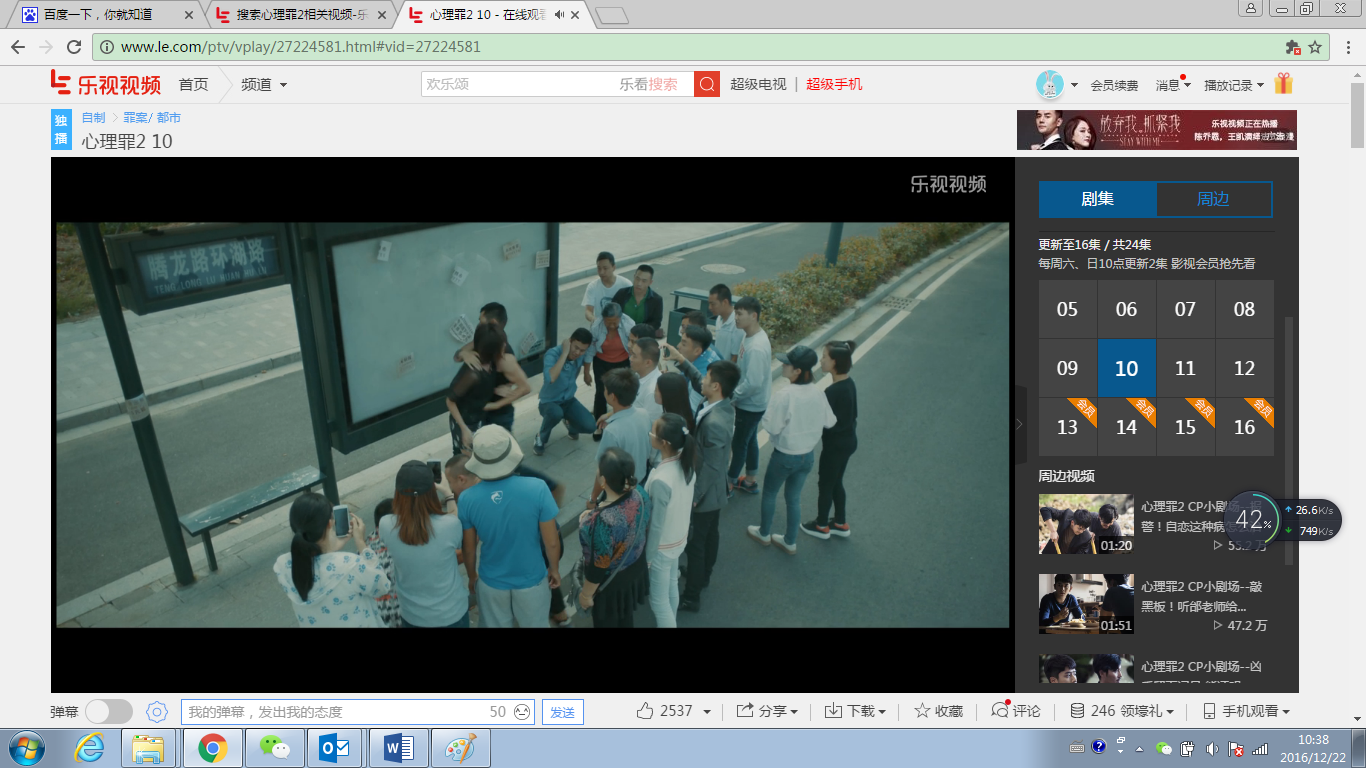Open the 超级电视 link
Viewport: 1366px width, 768px height.
758,85
